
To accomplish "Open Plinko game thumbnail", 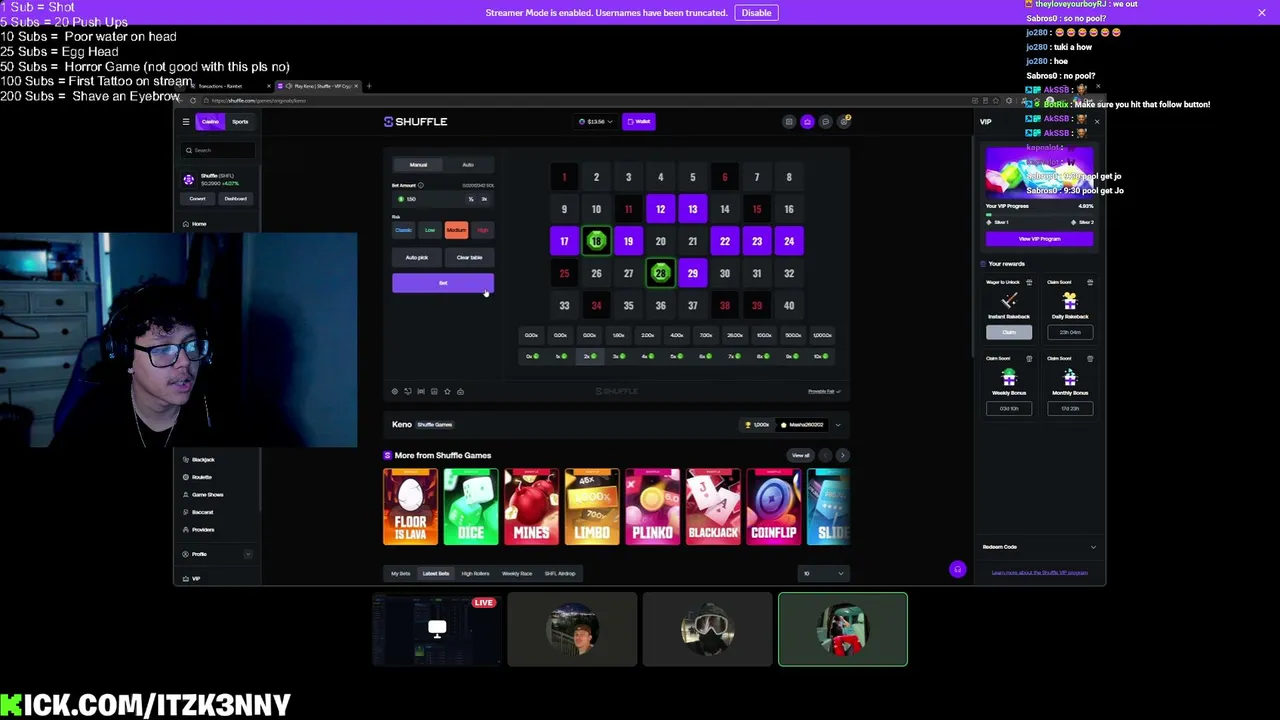I will (x=652, y=507).
